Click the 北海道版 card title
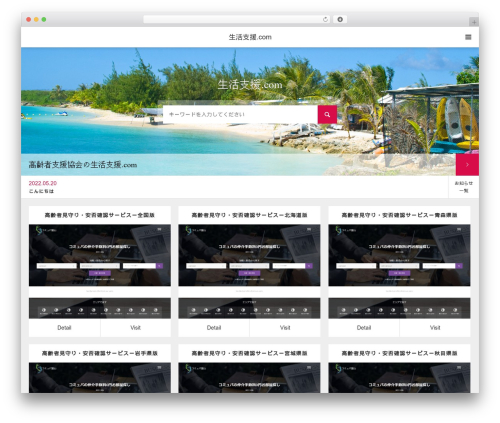The width and height of the screenshot is (500, 423). tap(249, 215)
